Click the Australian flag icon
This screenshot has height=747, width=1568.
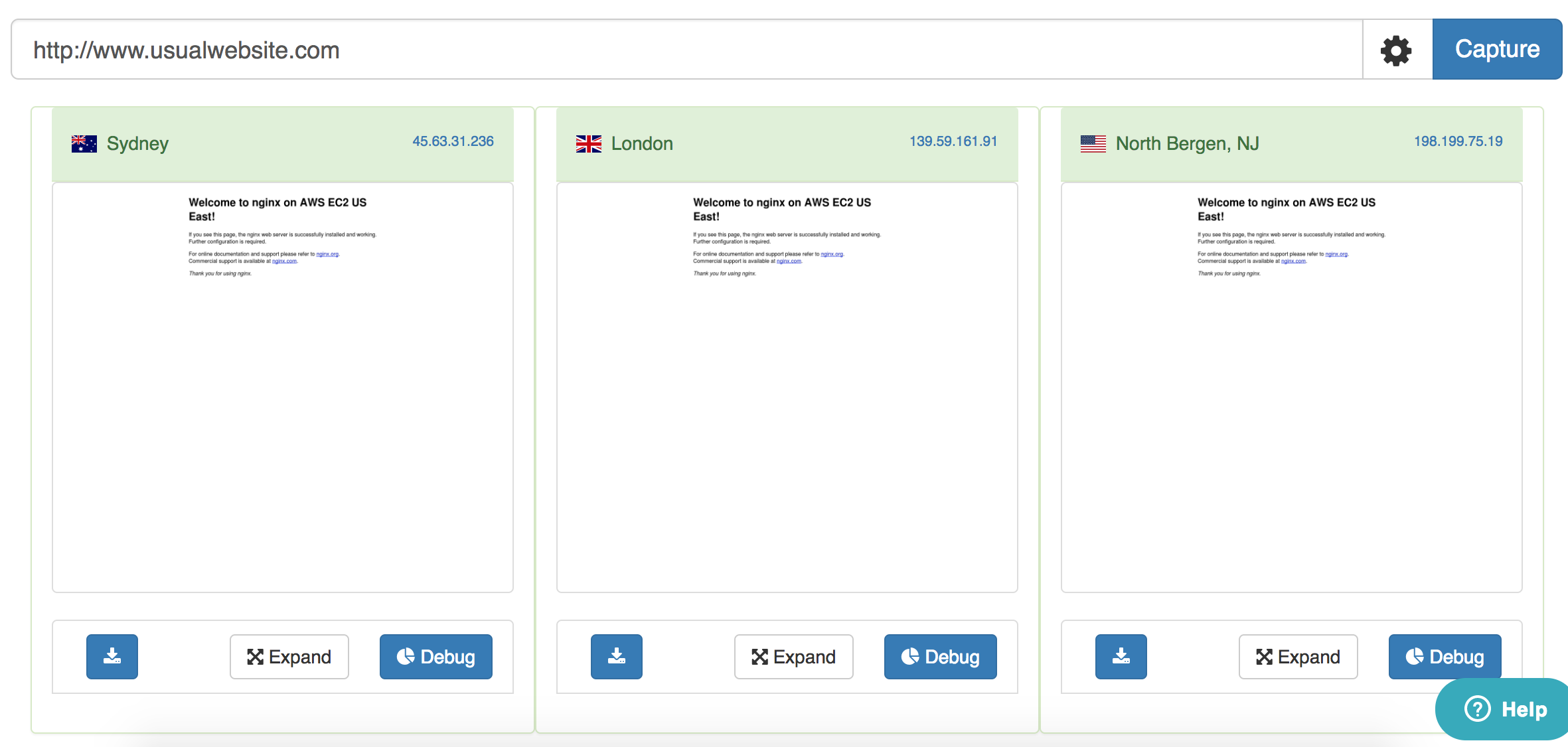pos(84,143)
